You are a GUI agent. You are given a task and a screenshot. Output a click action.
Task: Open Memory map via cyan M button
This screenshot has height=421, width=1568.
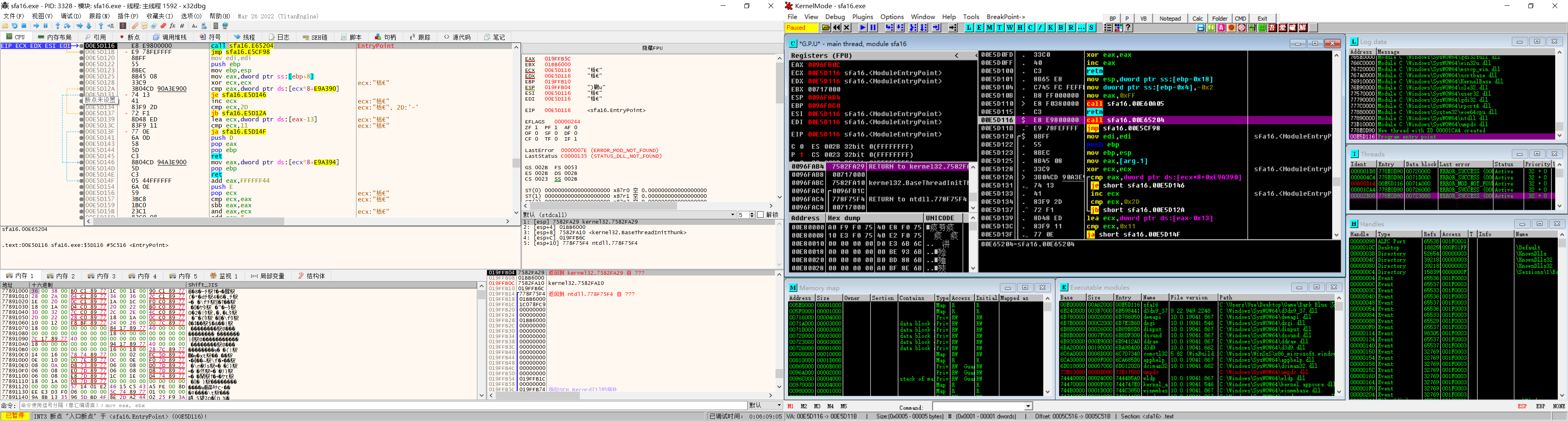(989, 28)
